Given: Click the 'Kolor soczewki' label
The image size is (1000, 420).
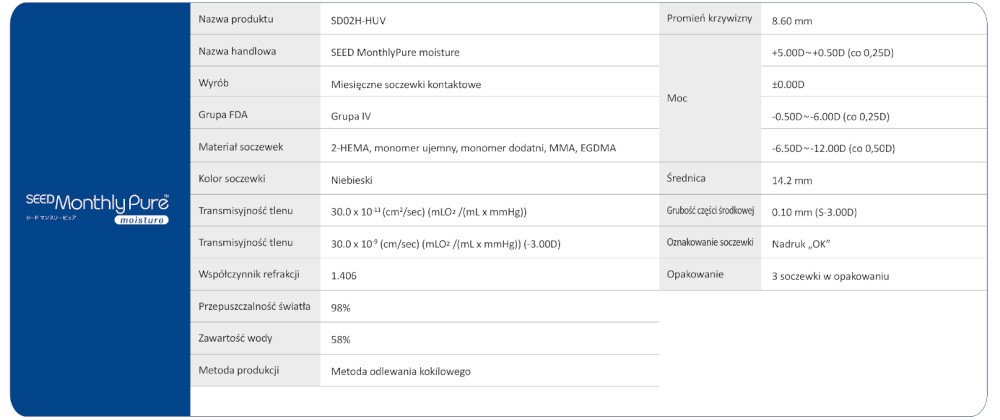Looking at the screenshot, I should click(x=232, y=179).
